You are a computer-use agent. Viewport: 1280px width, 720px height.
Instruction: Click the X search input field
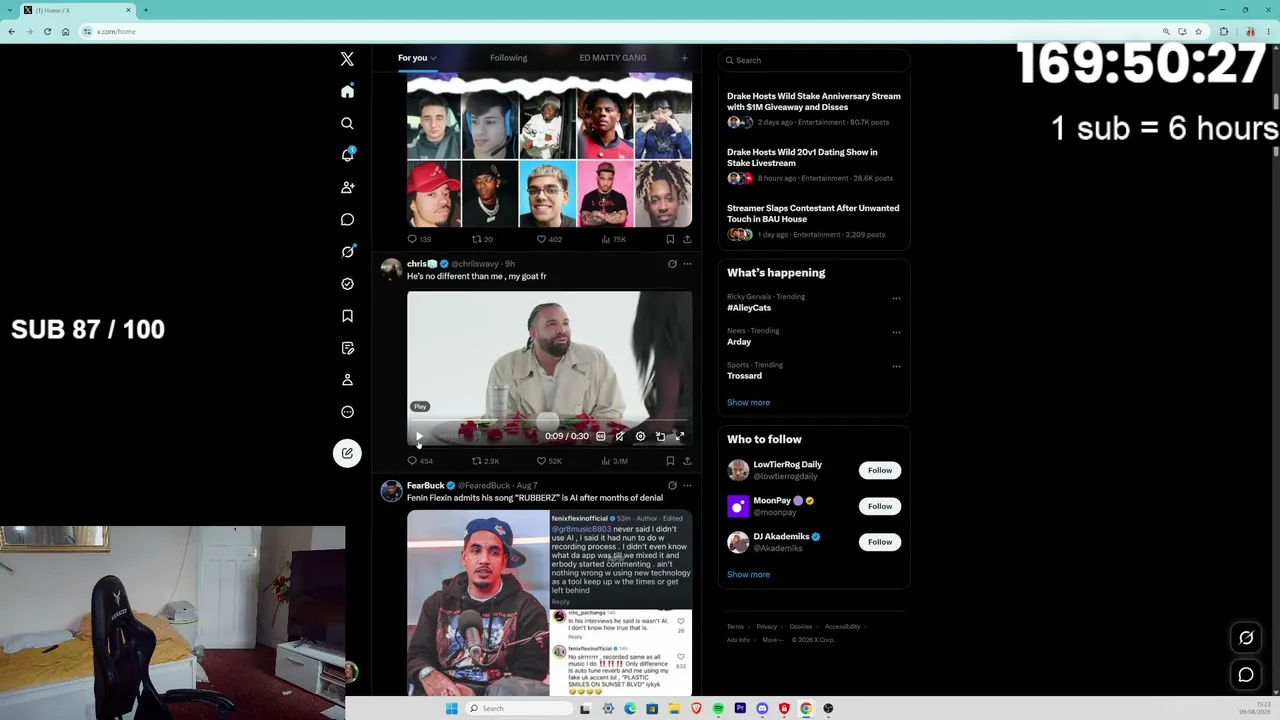814,60
